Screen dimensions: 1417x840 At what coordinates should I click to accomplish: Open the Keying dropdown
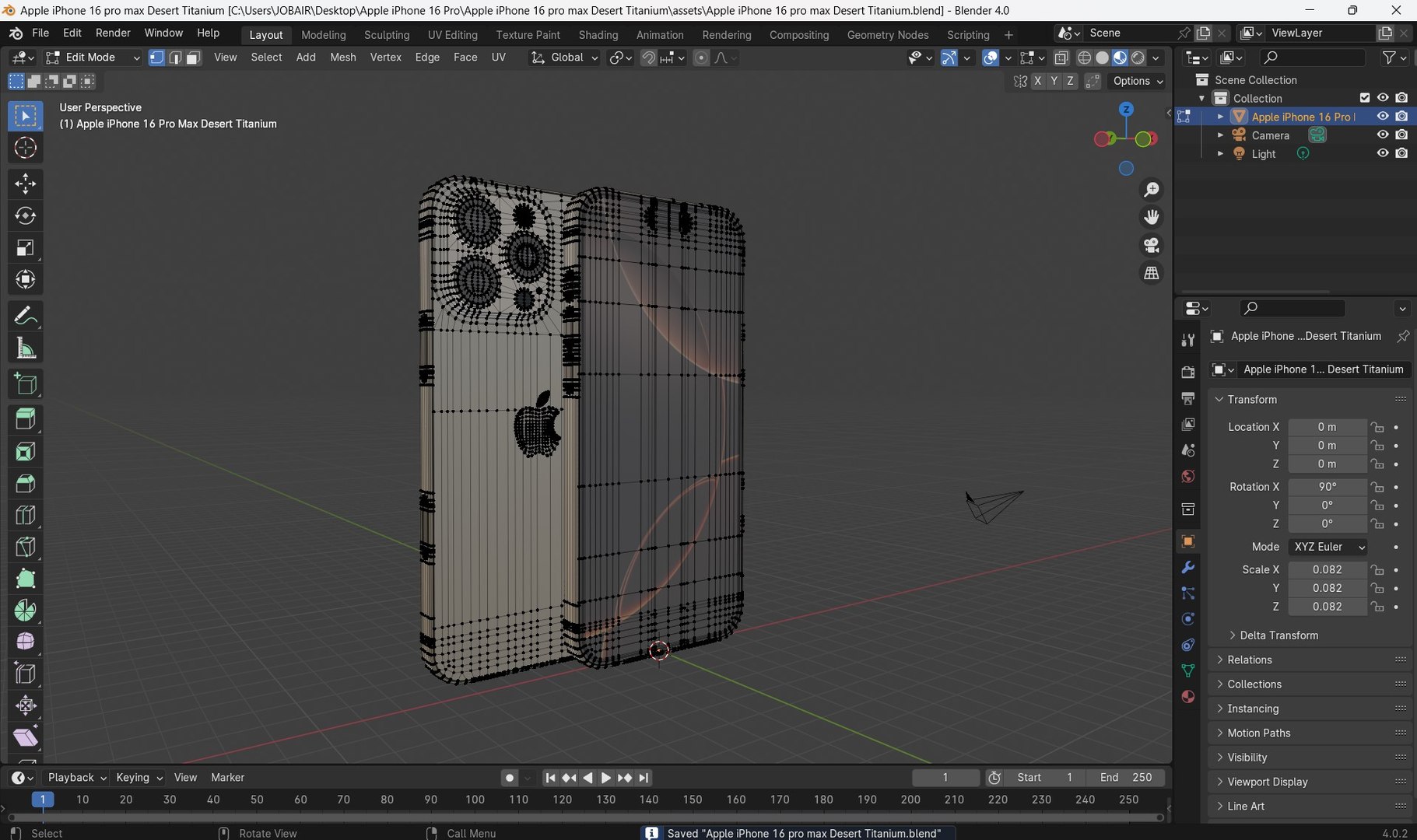tap(139, 778)
